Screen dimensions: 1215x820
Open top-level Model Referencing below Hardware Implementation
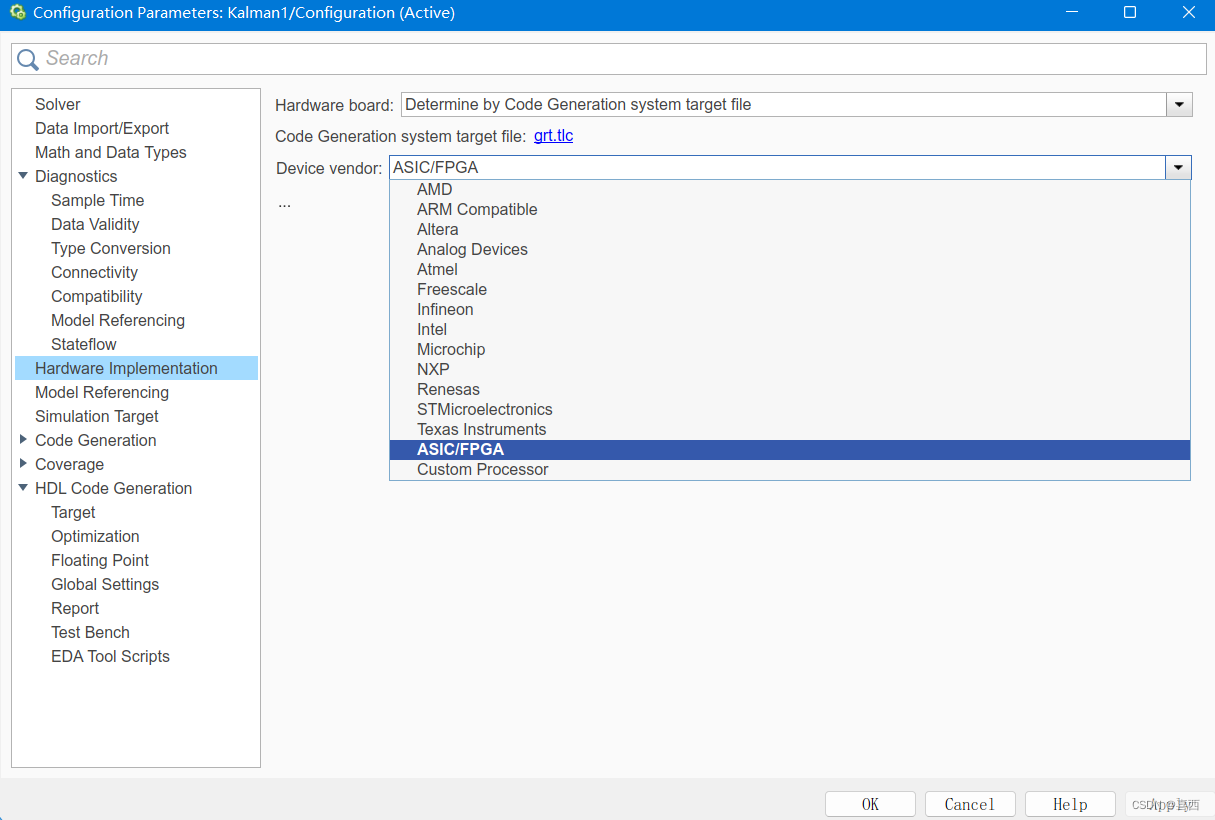click(102, 393)
